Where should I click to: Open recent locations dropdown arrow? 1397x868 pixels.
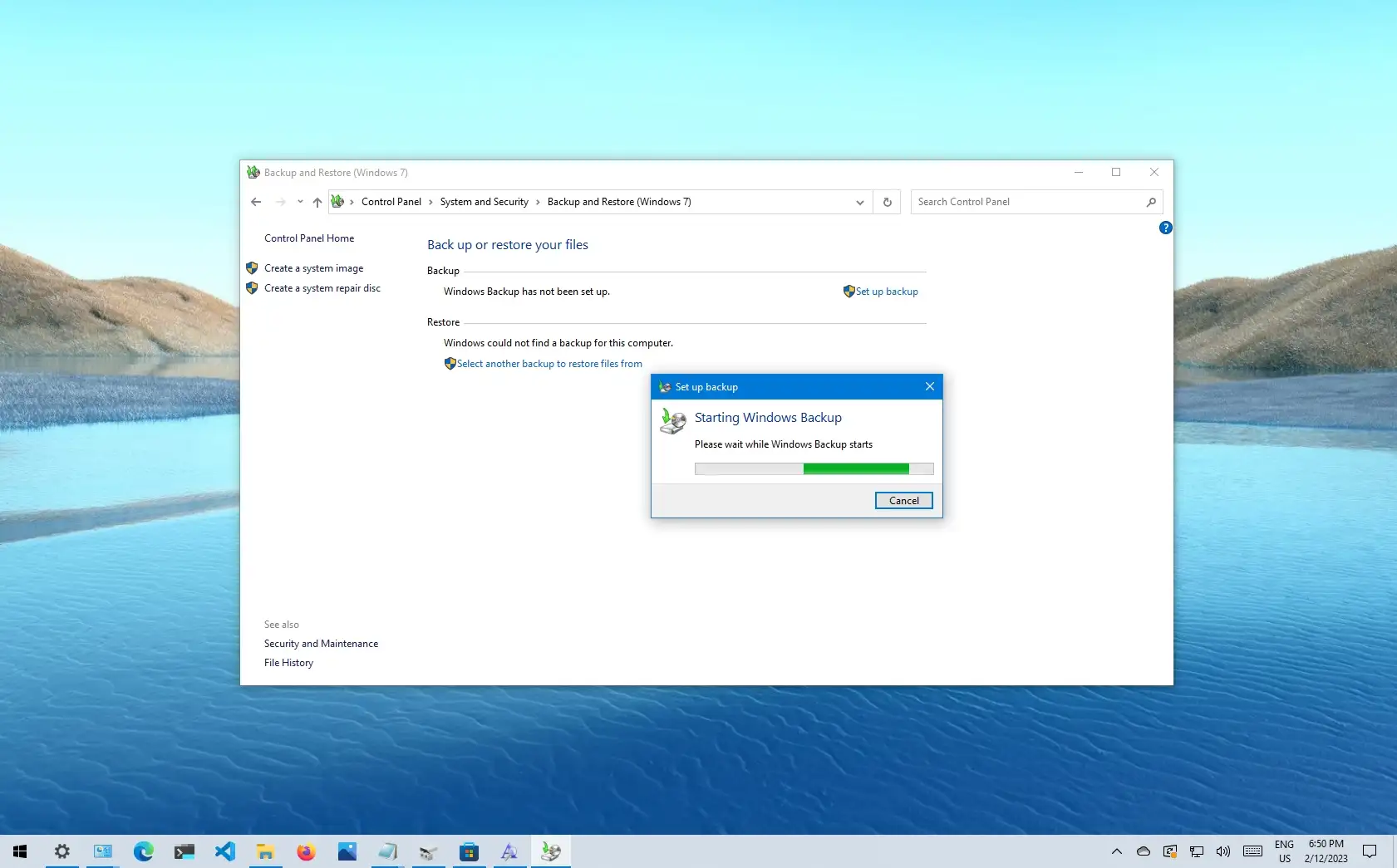tap(300, 202)
